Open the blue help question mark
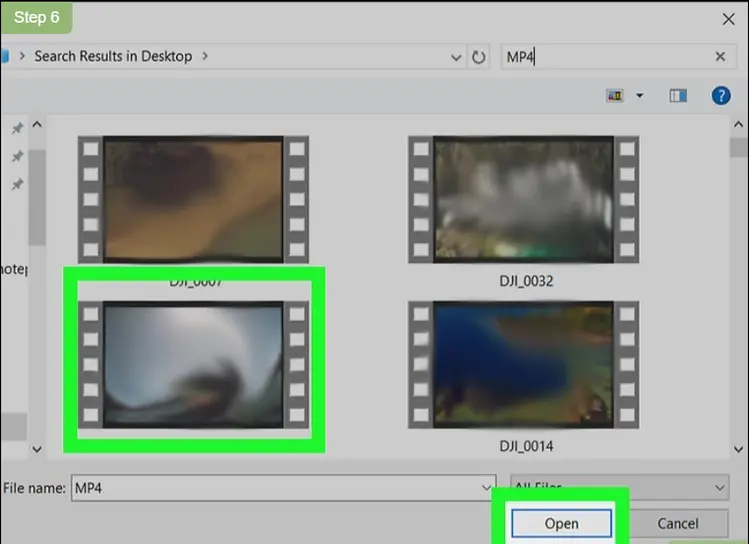Screen dimensions: 749x544 coord(720,96)
